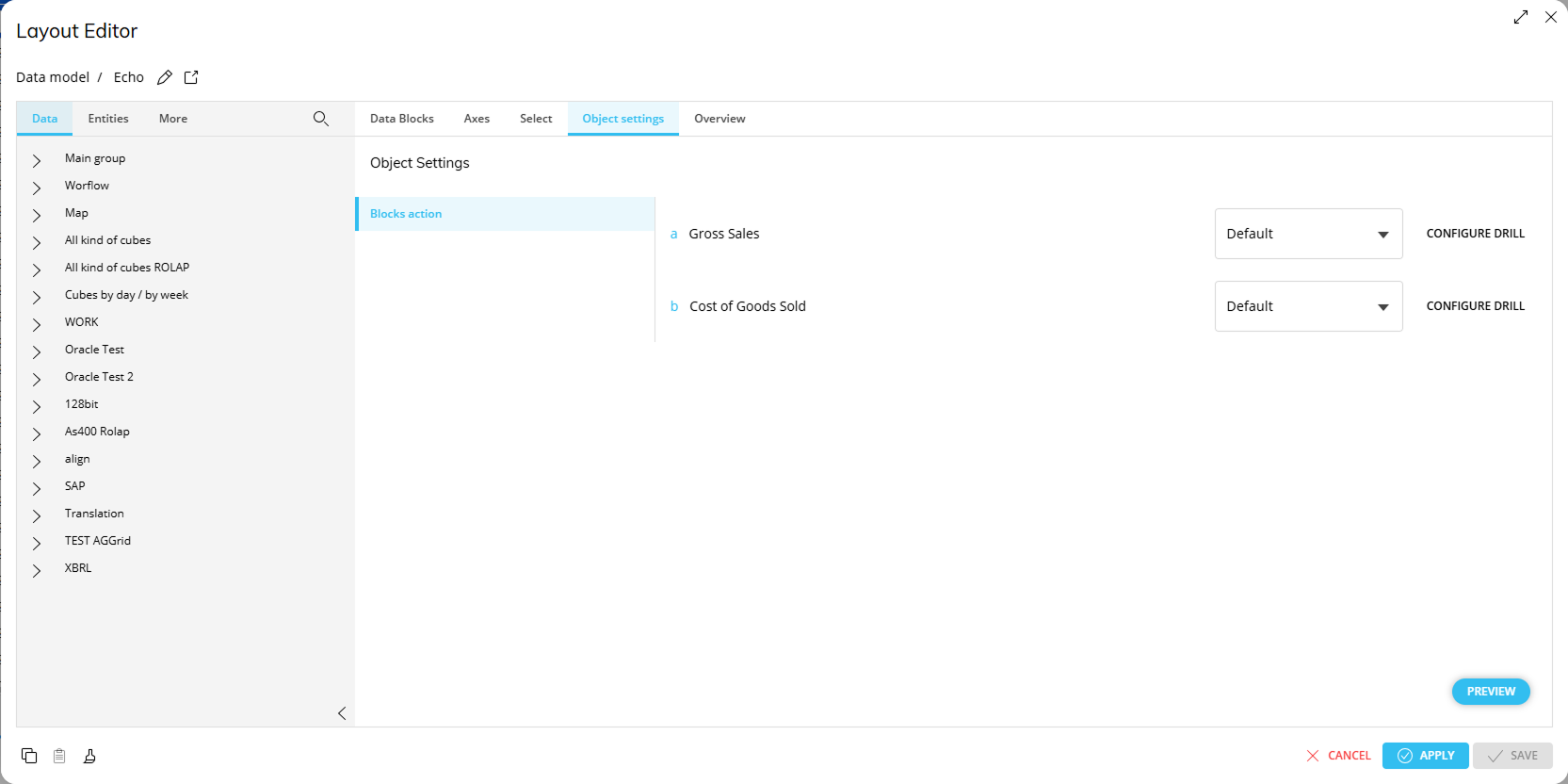The height and width of the screenshot is (784, 1568).
Task: Click the Apply button
Action: click(x=1426, y=756)
